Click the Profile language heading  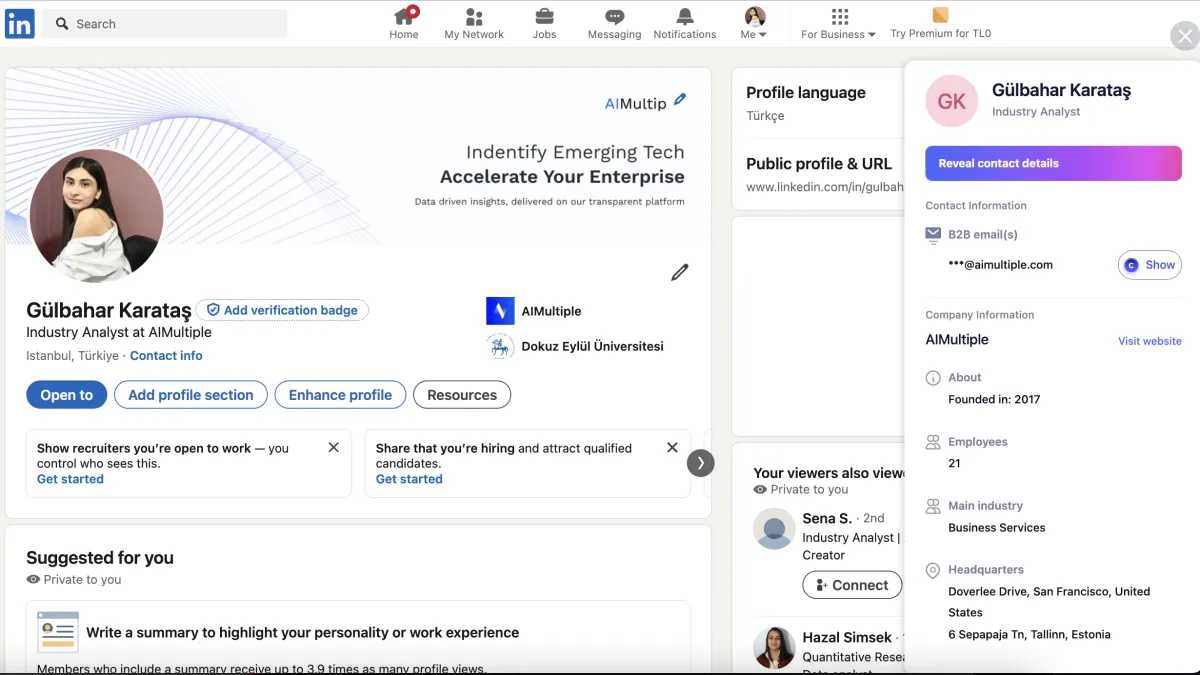point(806,92)
